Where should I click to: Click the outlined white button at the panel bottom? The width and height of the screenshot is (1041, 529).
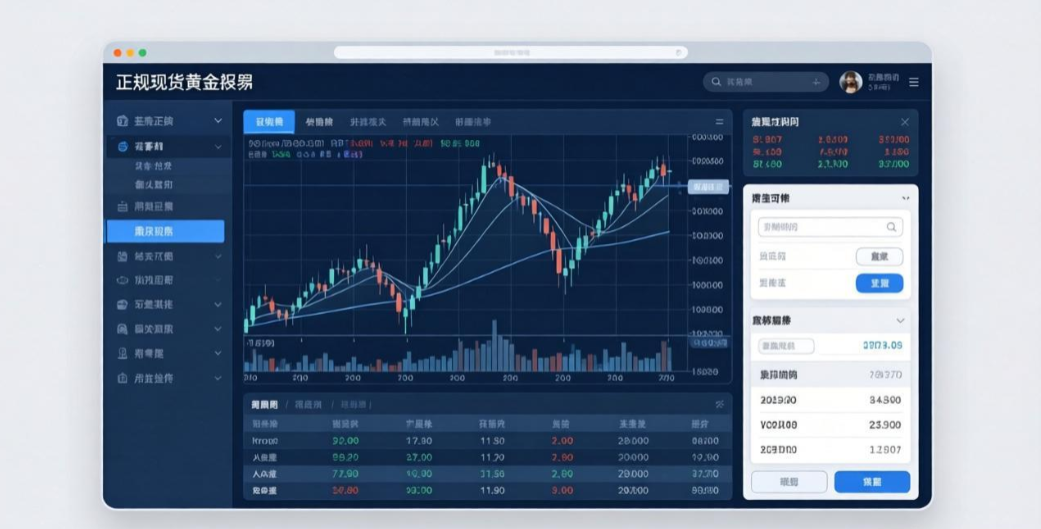click(x=789, y=481)
